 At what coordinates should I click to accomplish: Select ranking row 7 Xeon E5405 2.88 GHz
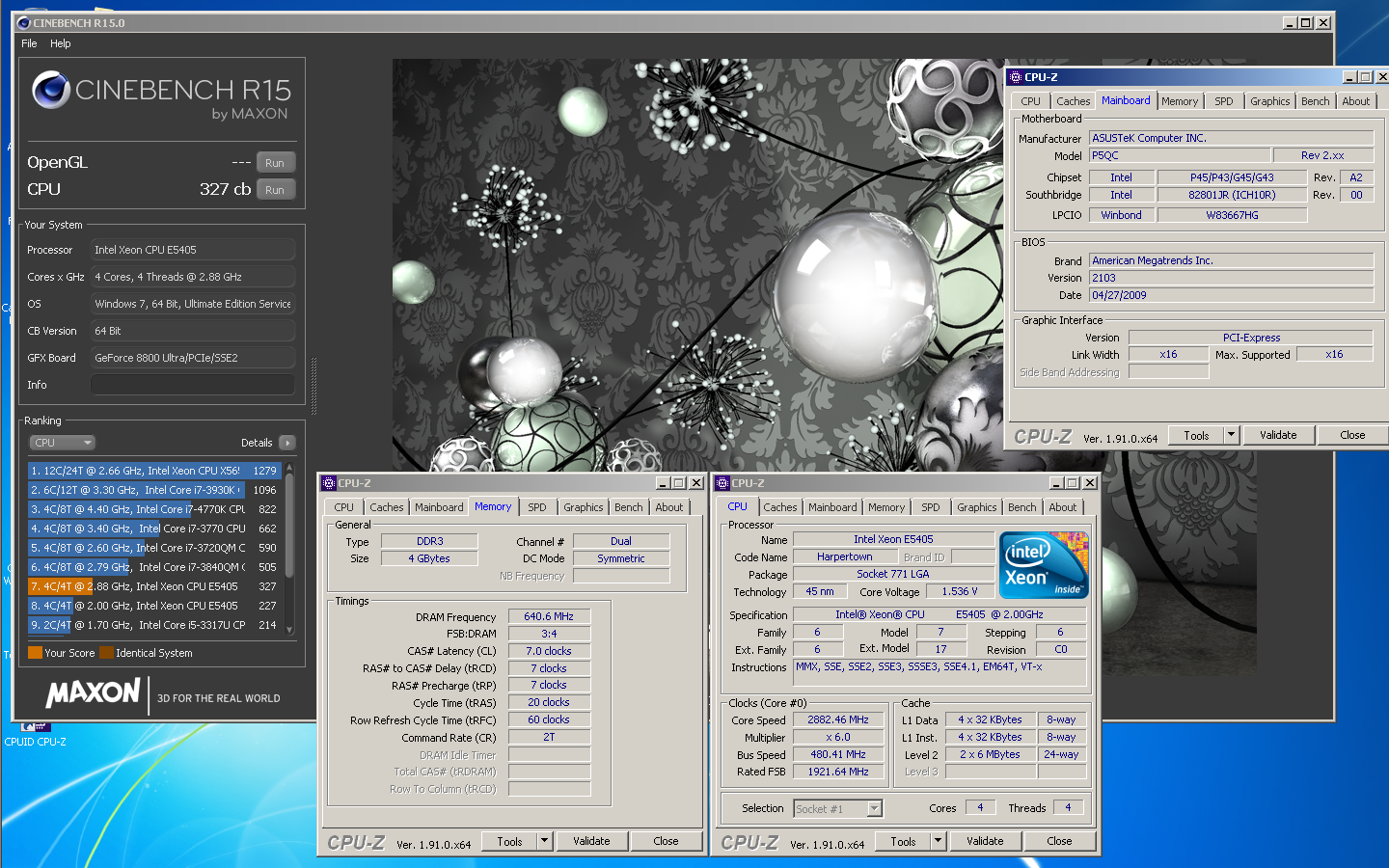(154, 586)
